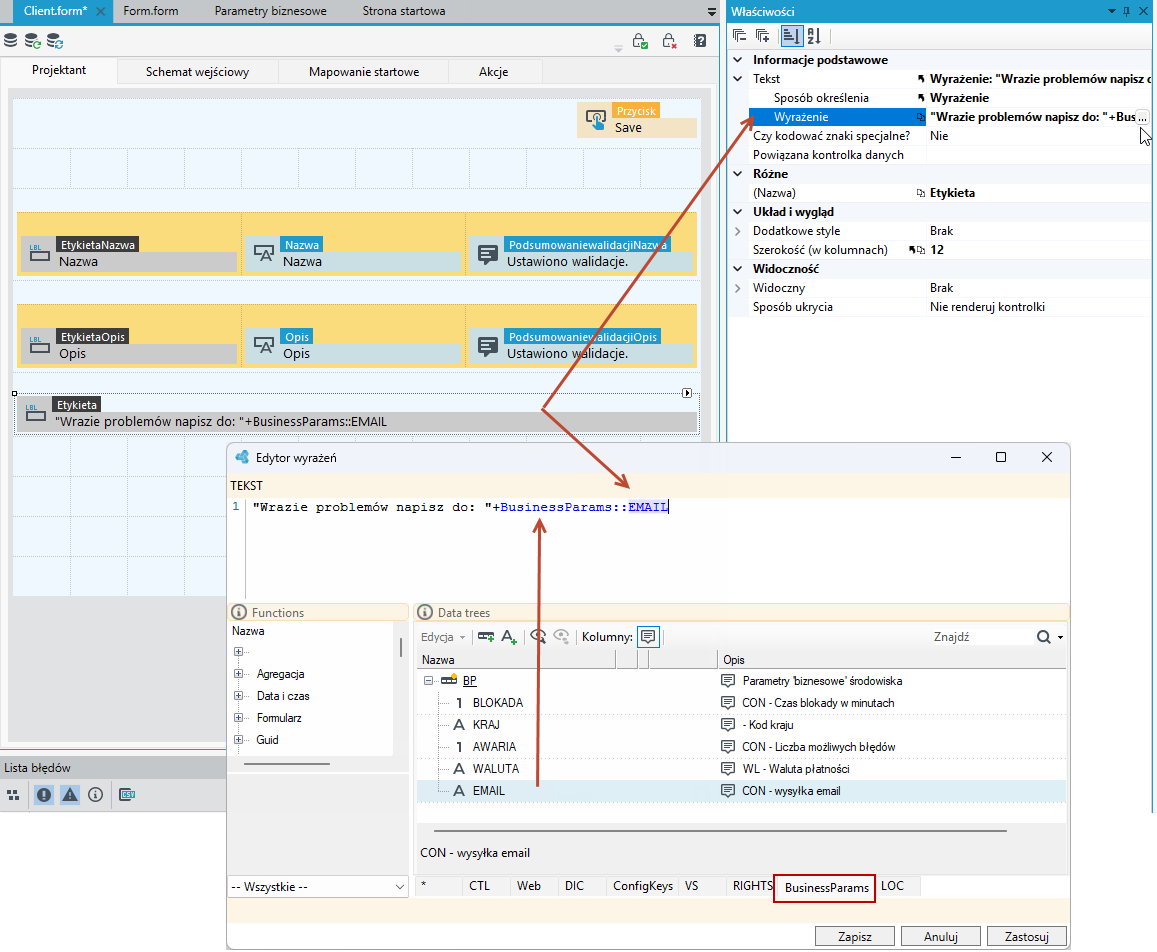Toggle the warnings filter in Lista błędów
The height and width of the screenshot is (952, 1157).
(69, 795)
